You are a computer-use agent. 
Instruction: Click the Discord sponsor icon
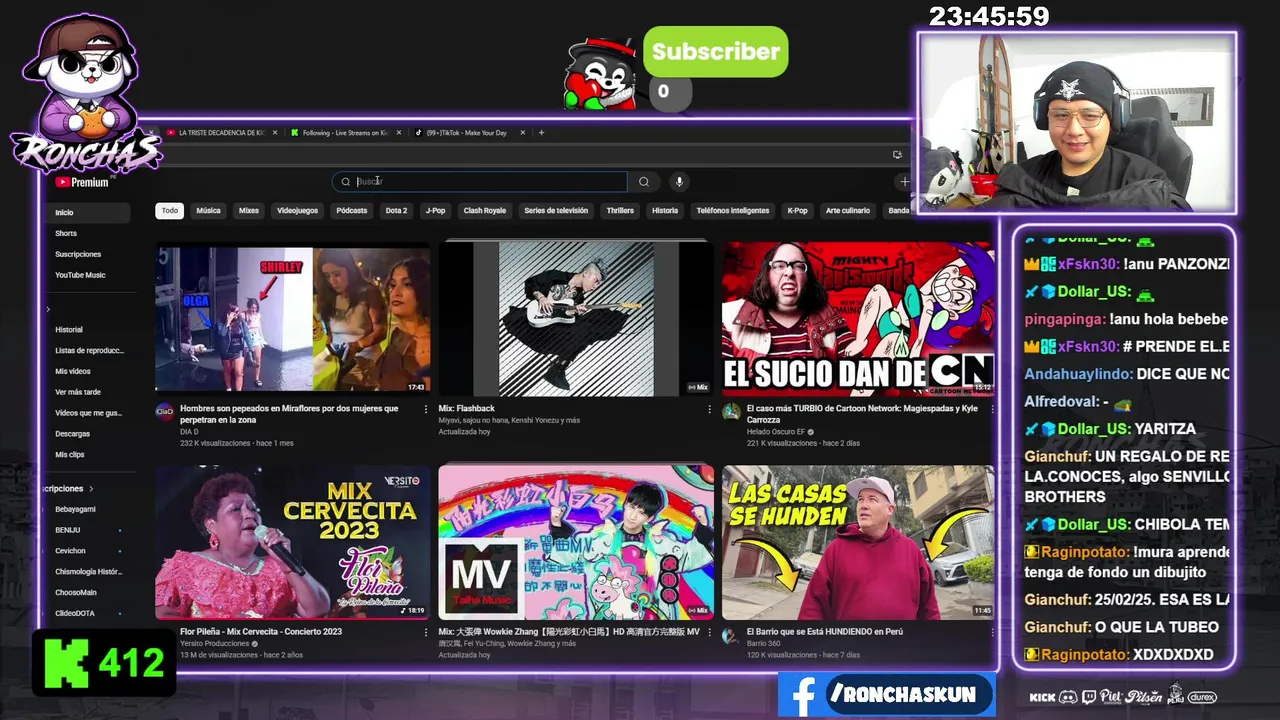pyautogui.click(x=1068, y=697)
